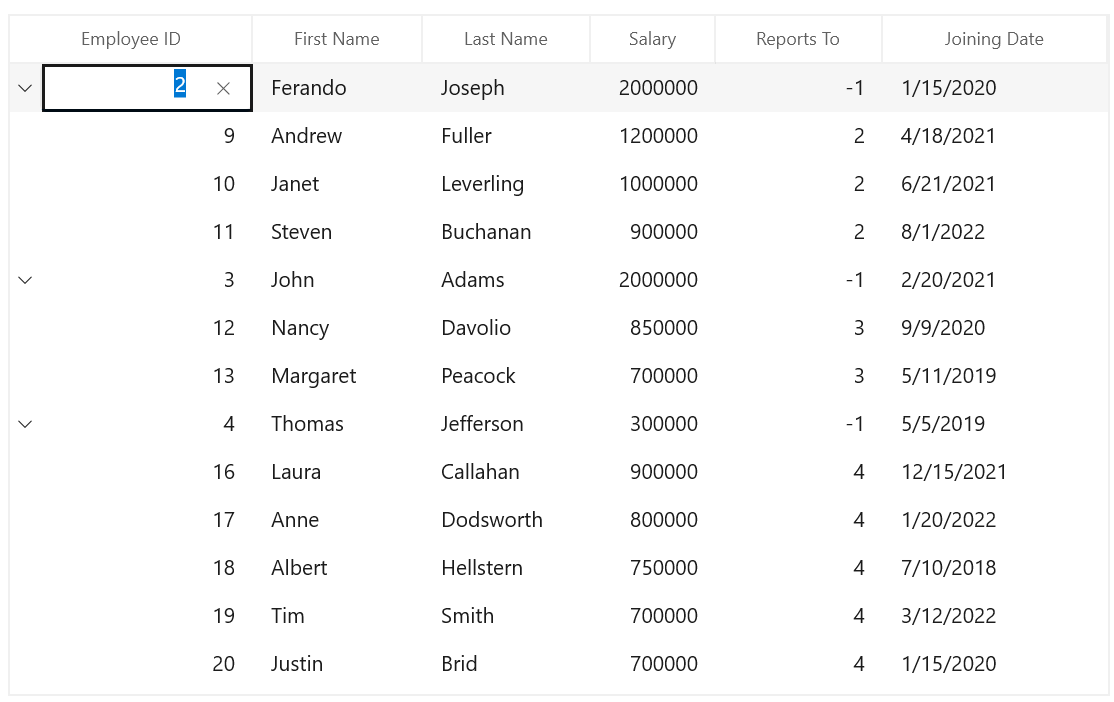Select Justin Brid's salary cell
The image size is (1114, 702).
point(664,663)
